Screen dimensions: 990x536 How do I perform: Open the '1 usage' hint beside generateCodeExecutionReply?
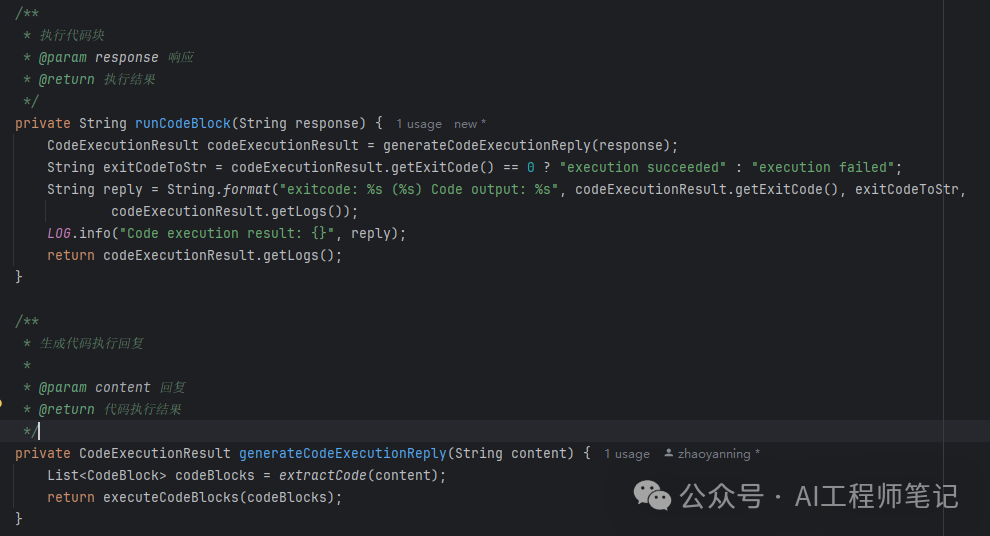pyautogui.click(x=626, y=454)
